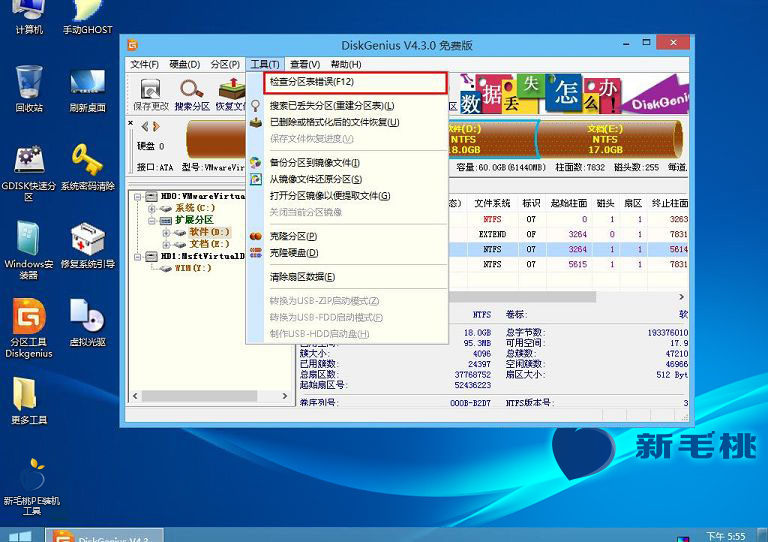Open the 帮助(H) menu
The width and height of the screenshot is (768, 542).
tap(346, 64)
